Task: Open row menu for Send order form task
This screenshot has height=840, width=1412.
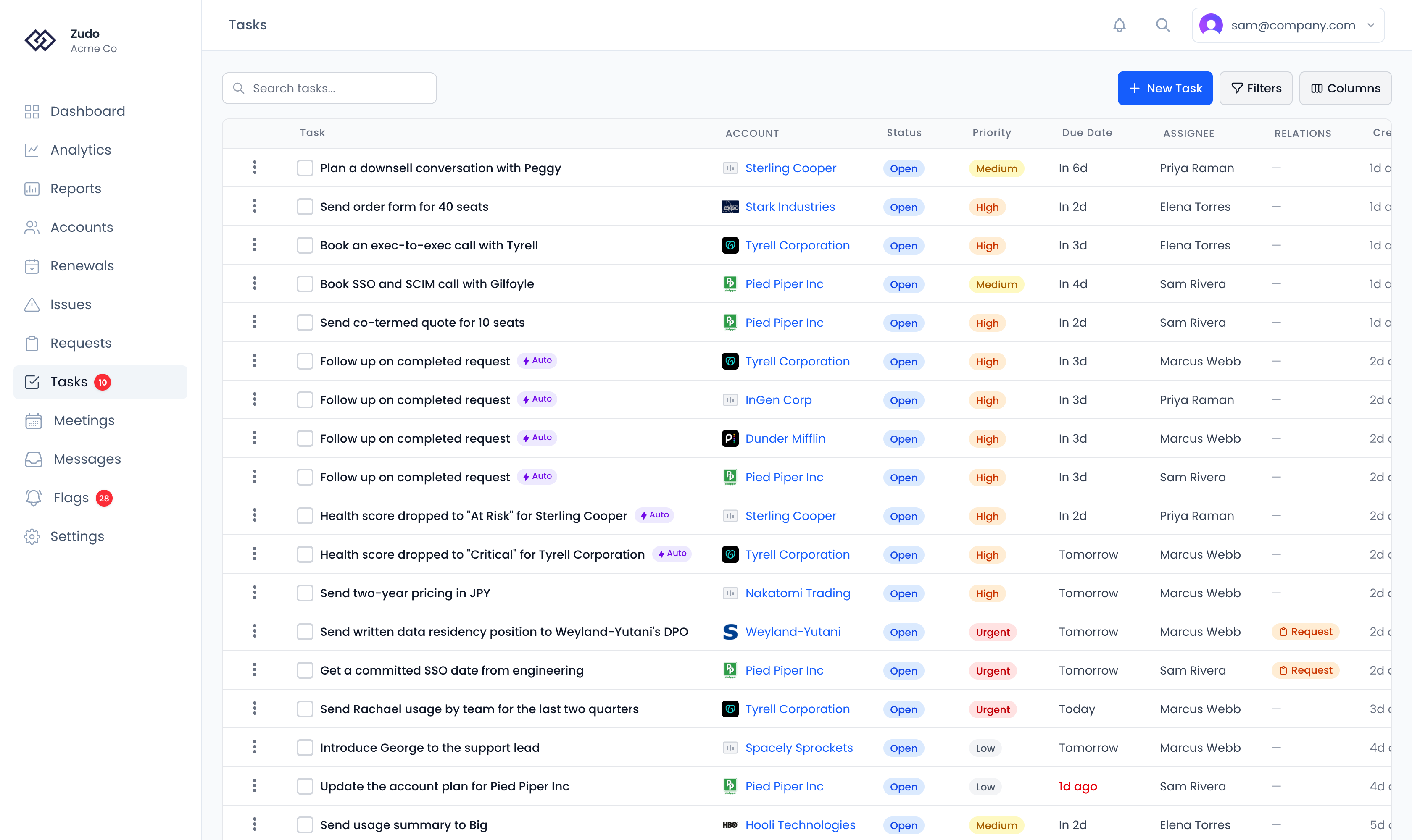Action: point(254,207)
